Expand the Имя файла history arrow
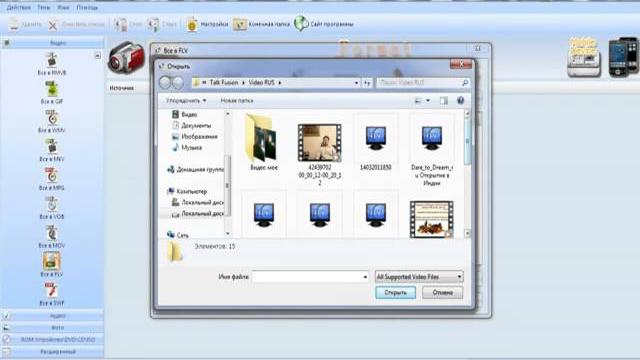Screen dimensions: 640x360 (365, 277)
